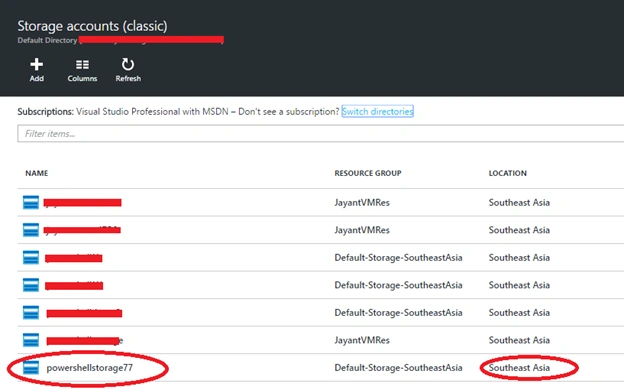This screenshot has height=390, width=624.
Task: Sort by the NAME column header
Action: click(x=37, y=173)
